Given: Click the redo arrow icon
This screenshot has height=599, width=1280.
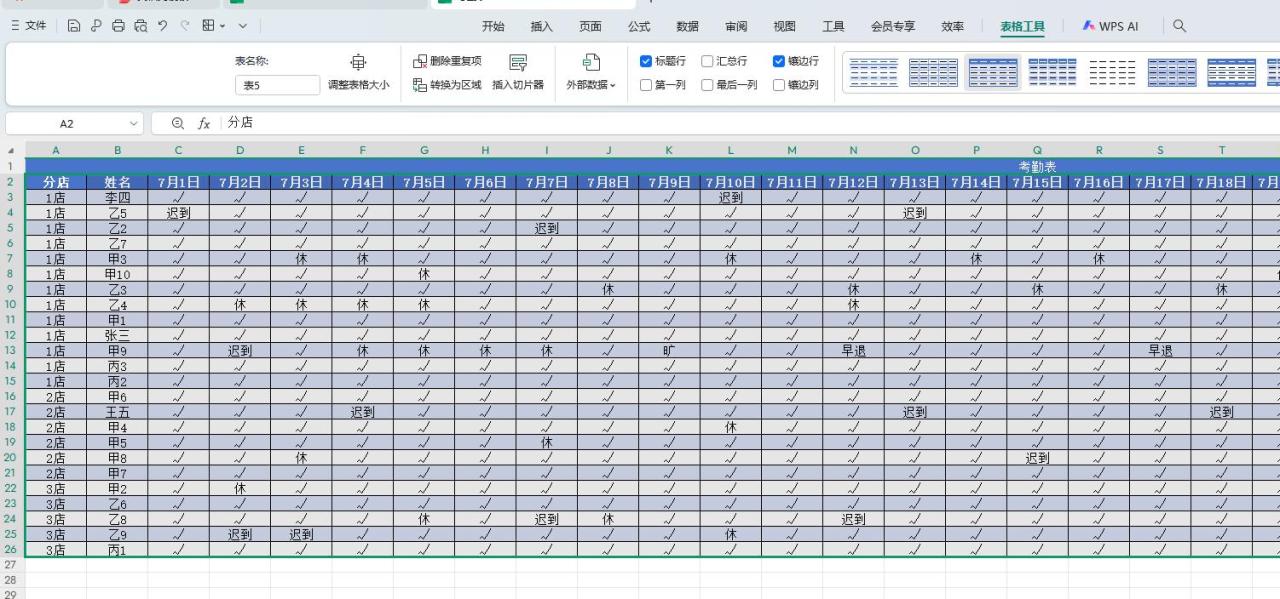Looking at the screenshot, I should point(185,26).
